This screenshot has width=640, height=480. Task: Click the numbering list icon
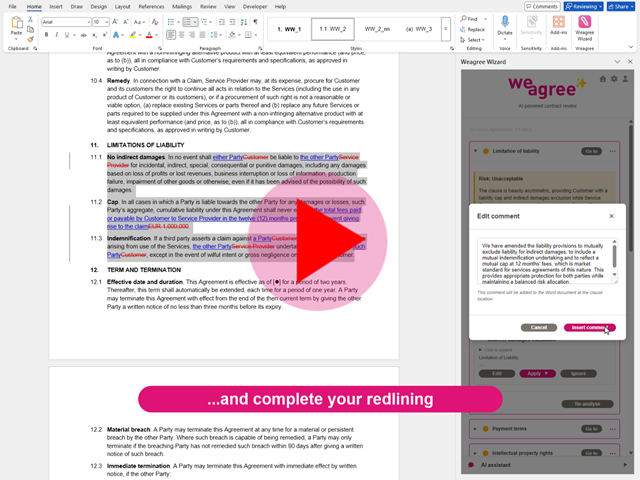[x=187, y=22]
